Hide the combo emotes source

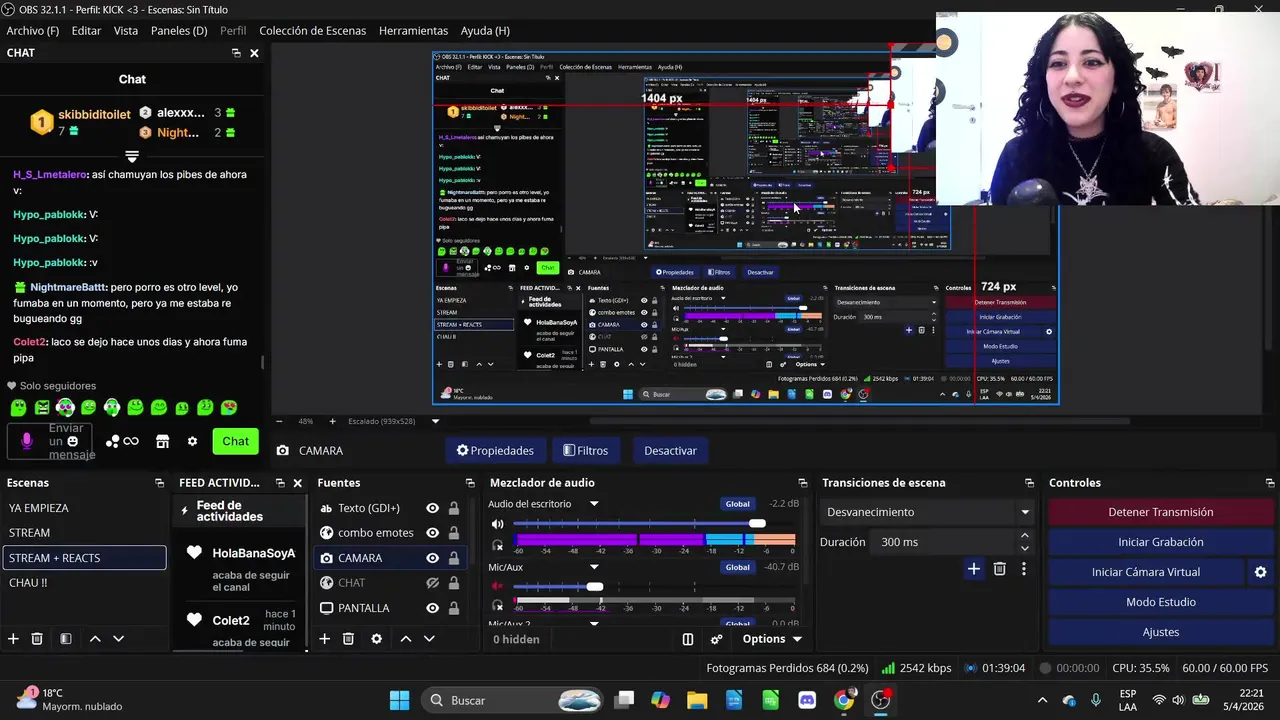(x=432, y=533)
